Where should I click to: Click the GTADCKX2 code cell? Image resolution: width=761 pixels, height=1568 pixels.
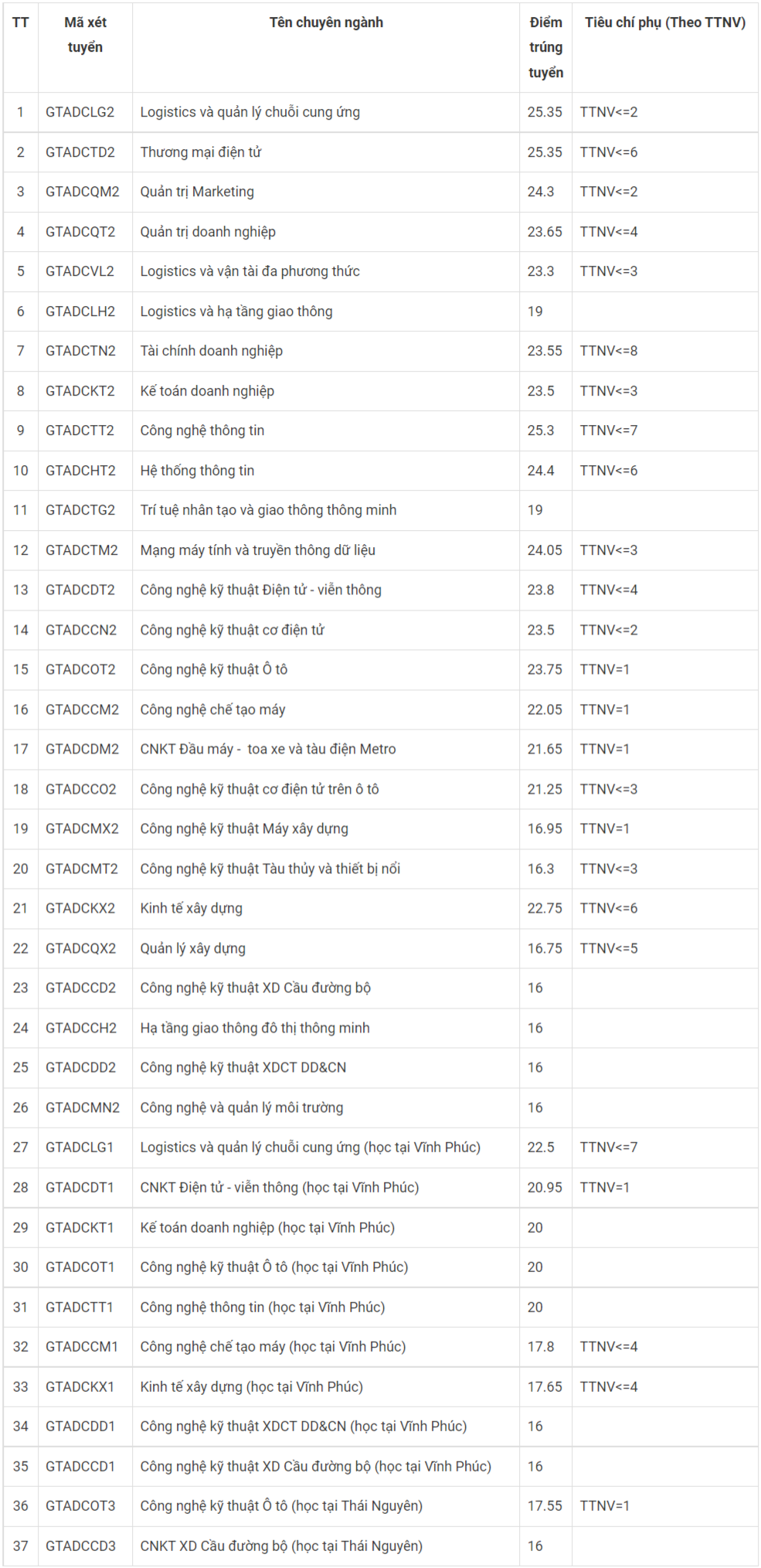[80, 908]
